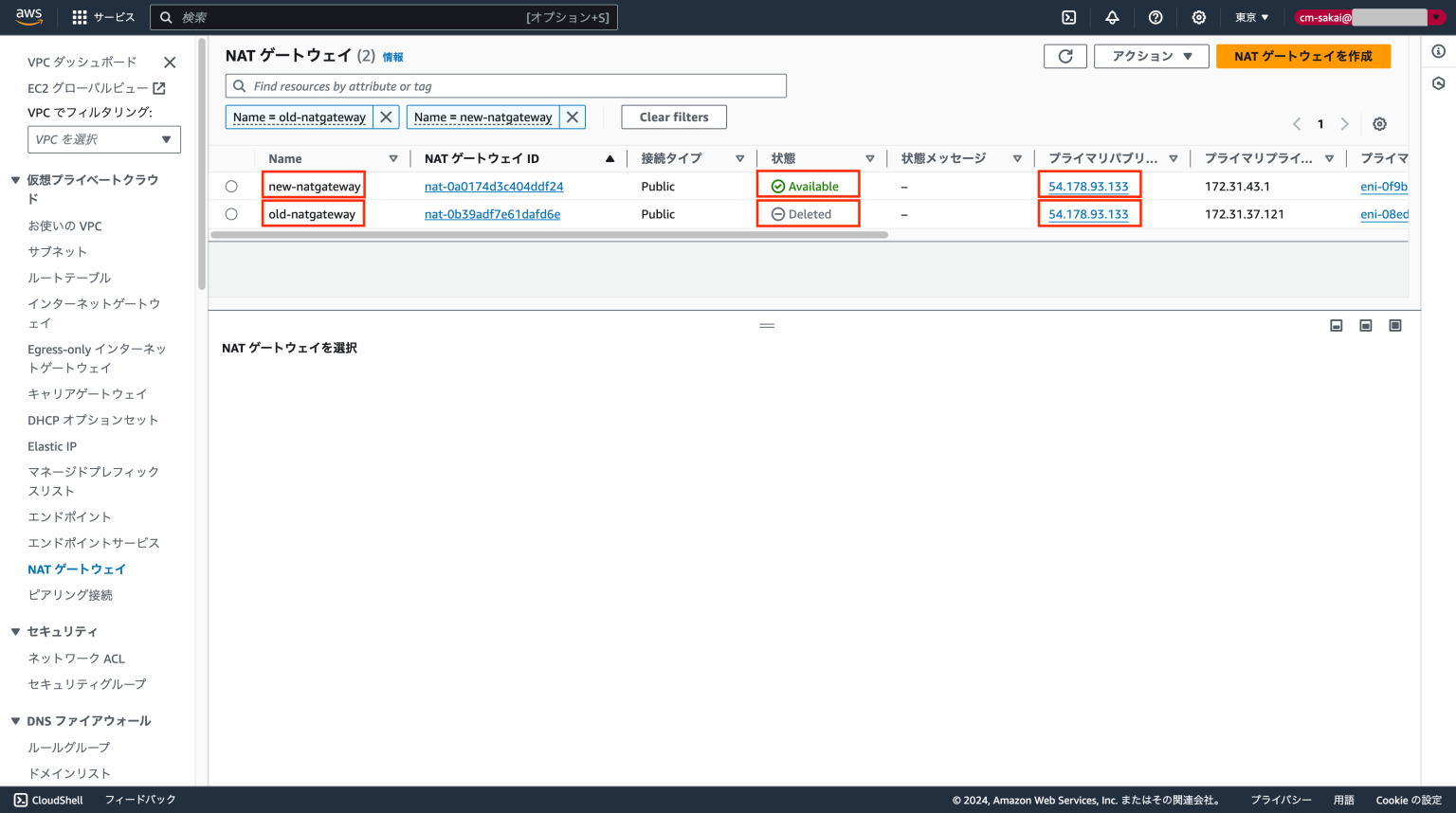Select the new-natgateway row radio button
This screenshot has width=1456, height=813.
tap(231, 186)
